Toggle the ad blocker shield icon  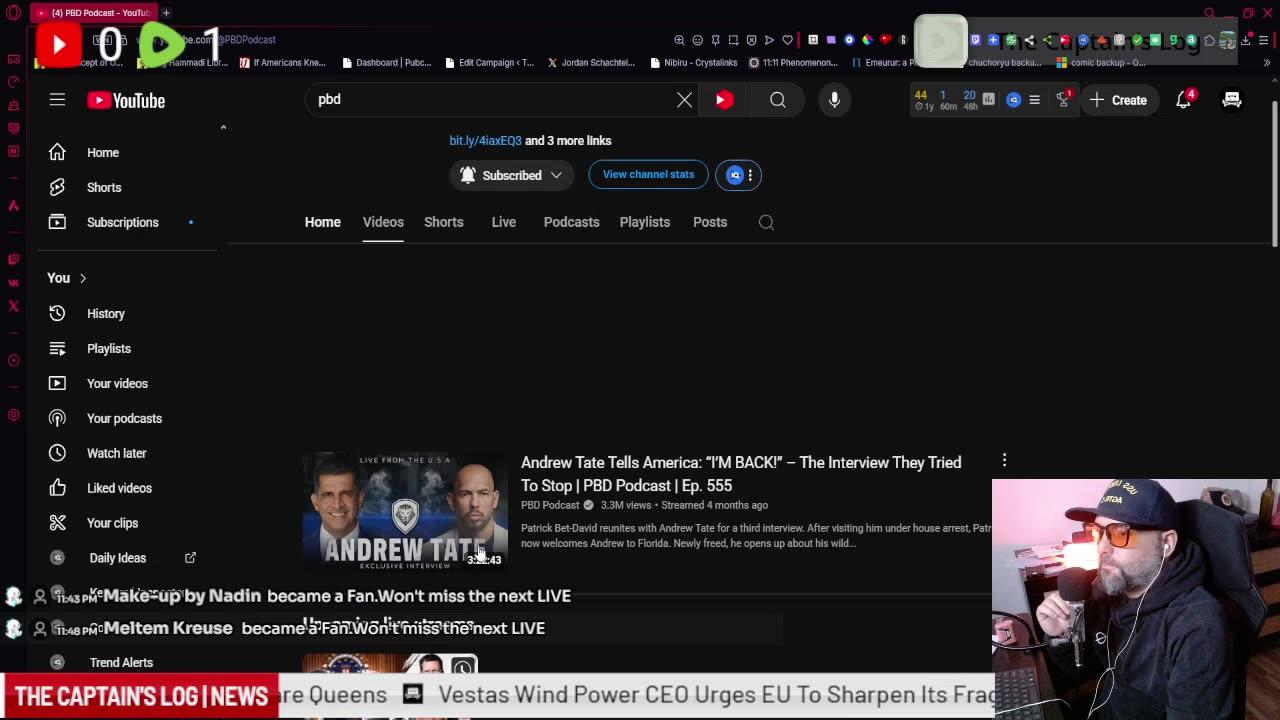click(751, 40)
